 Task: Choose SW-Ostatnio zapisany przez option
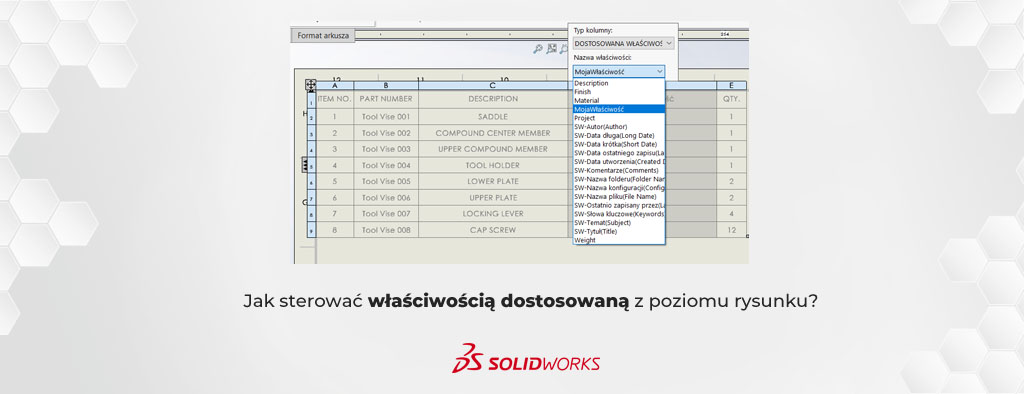point(619,205)
